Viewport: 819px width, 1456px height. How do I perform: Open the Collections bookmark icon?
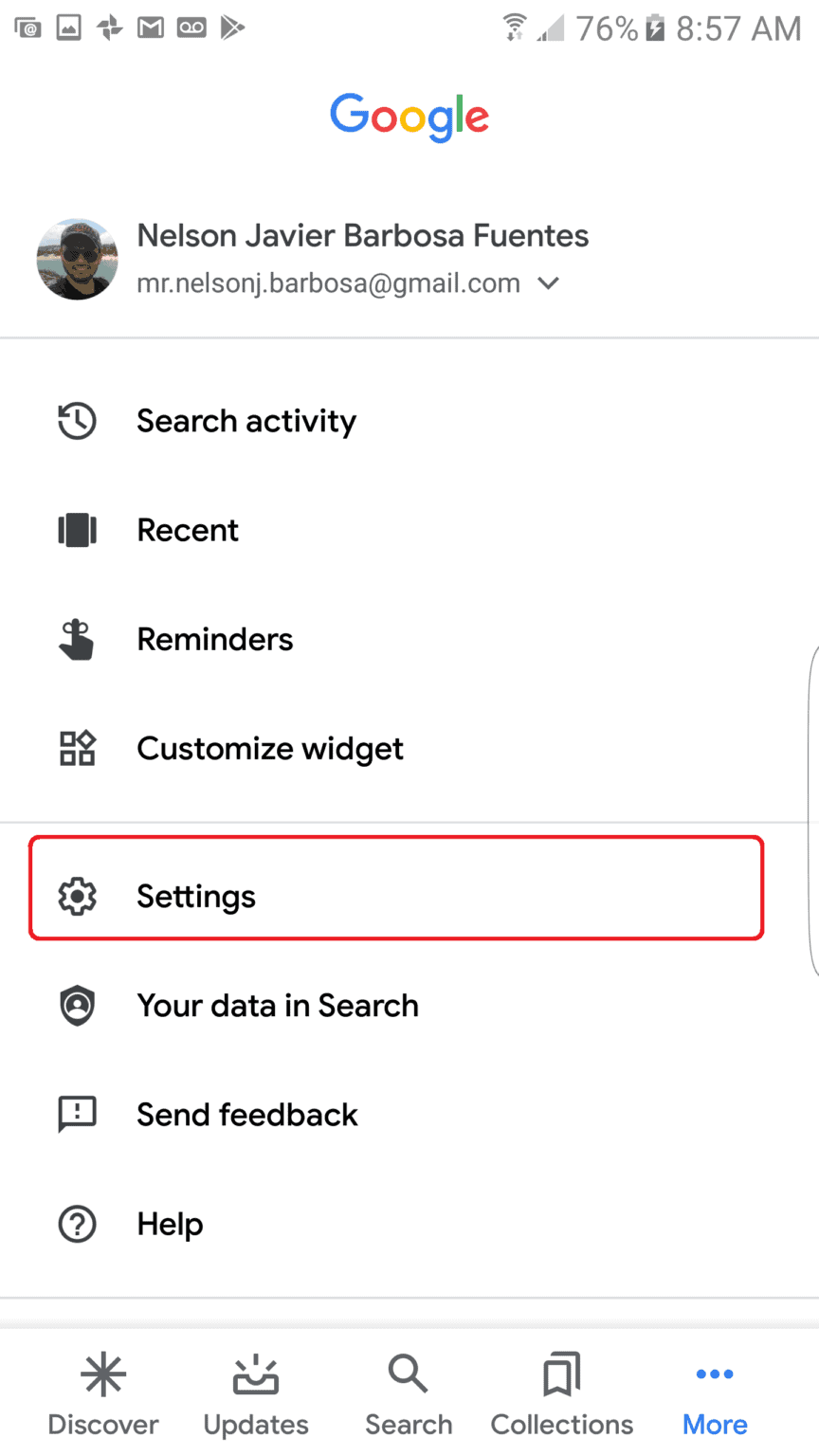click(561, 1373)
